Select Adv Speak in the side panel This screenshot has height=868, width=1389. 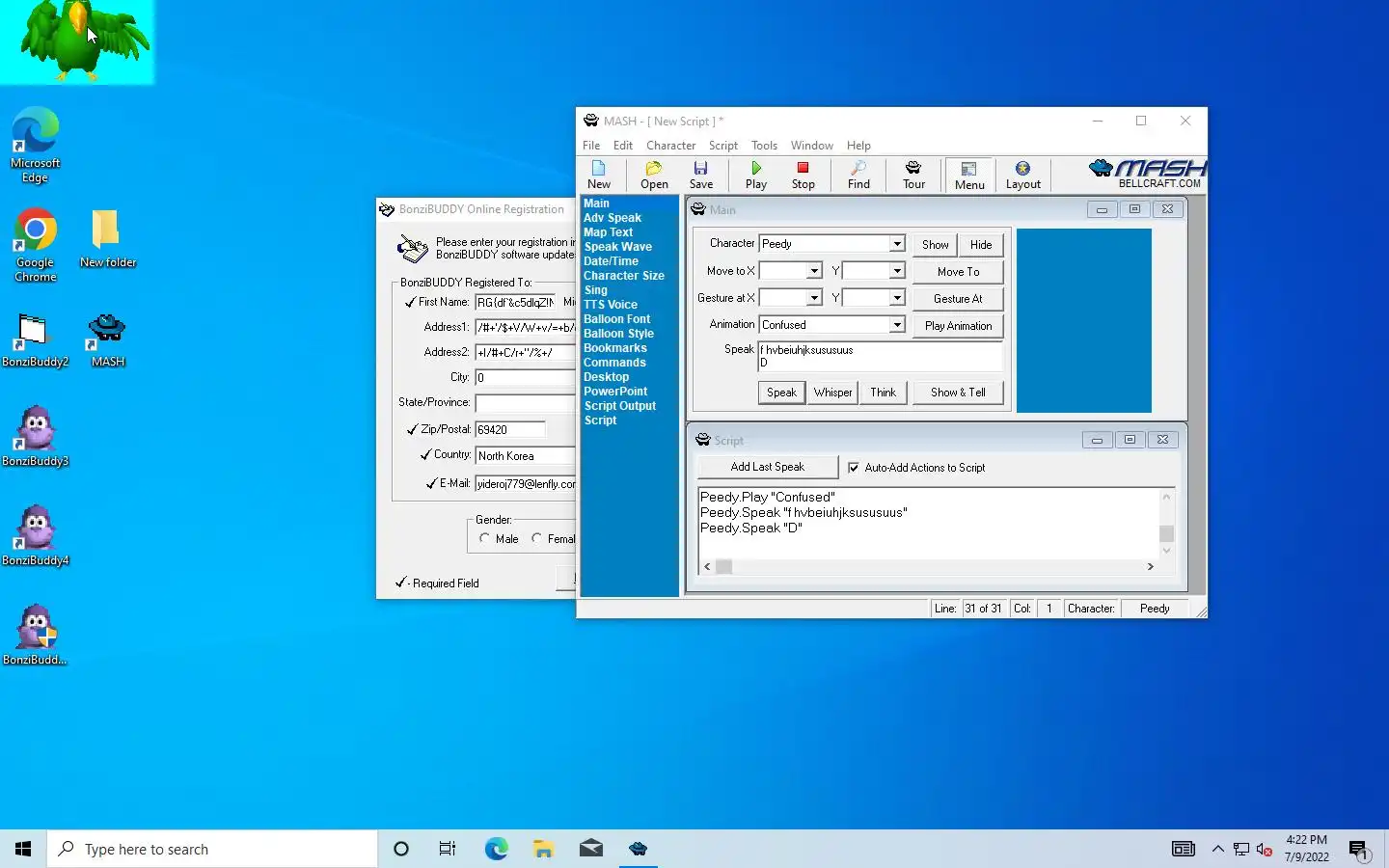[x=613, y=218]
